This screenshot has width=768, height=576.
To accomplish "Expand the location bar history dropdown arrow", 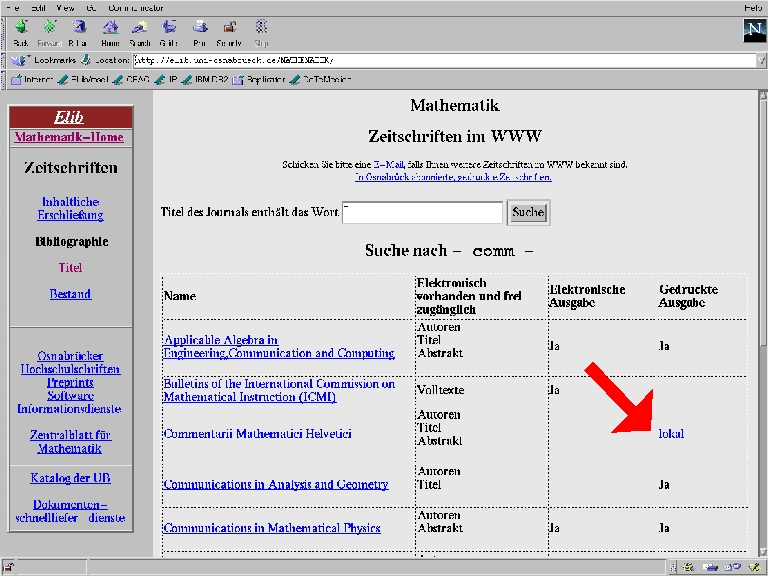I will tap(761, 60).
